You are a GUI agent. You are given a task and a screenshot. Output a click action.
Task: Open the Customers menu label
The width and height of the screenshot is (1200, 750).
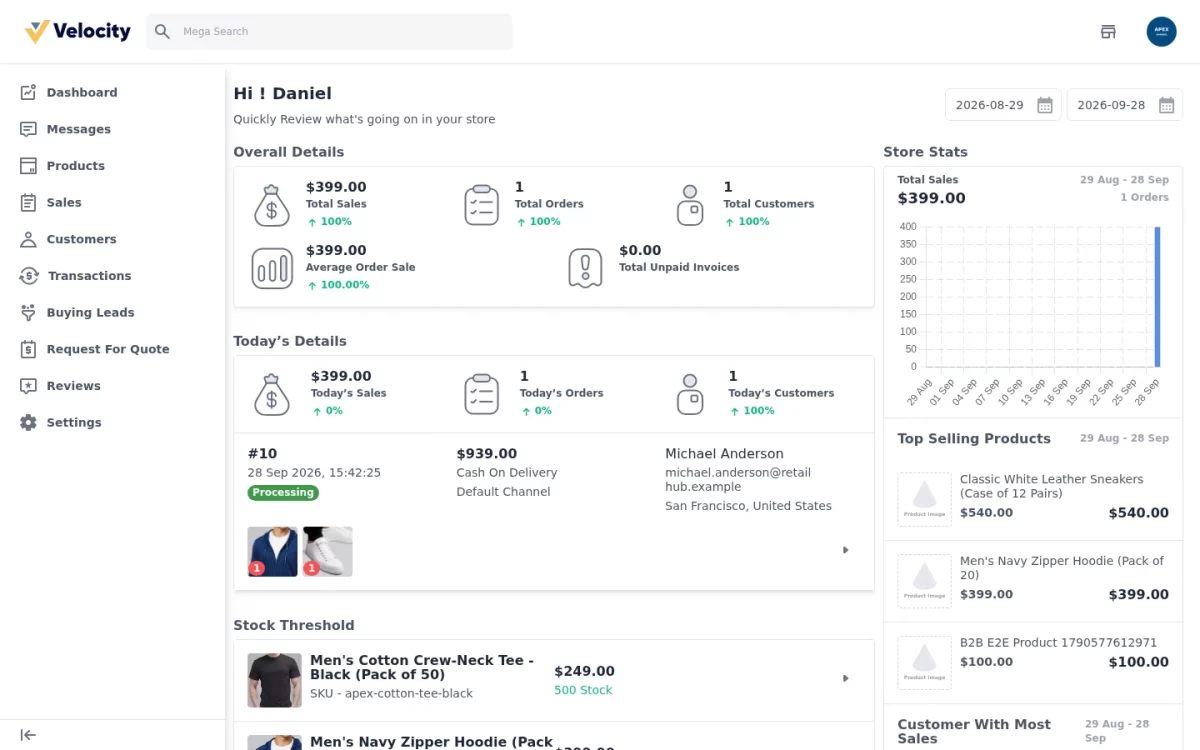coord(82,239)
